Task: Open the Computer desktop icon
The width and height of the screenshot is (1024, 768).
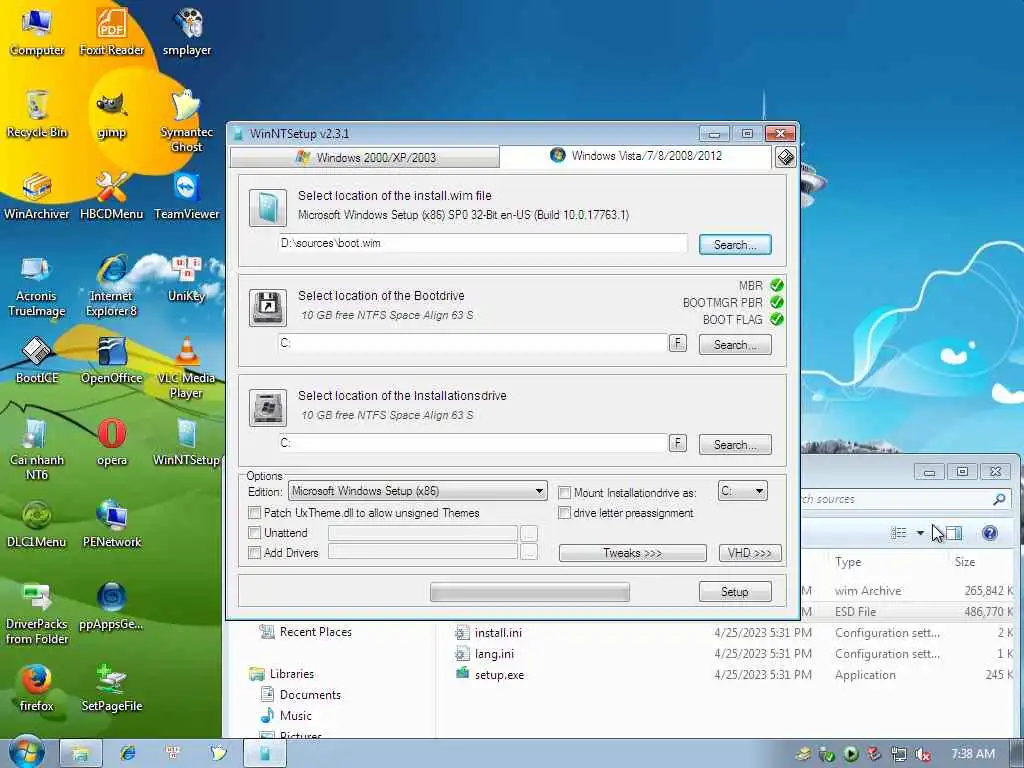Action: [37, 31]
